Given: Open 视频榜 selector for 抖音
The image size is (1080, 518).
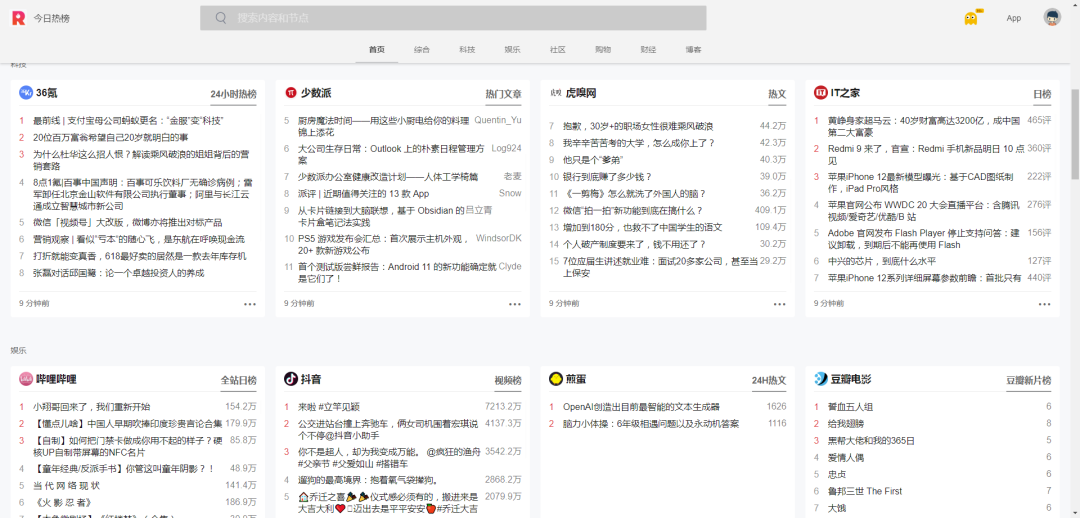Looking at the screenshot, I should [x=508, y=380].
